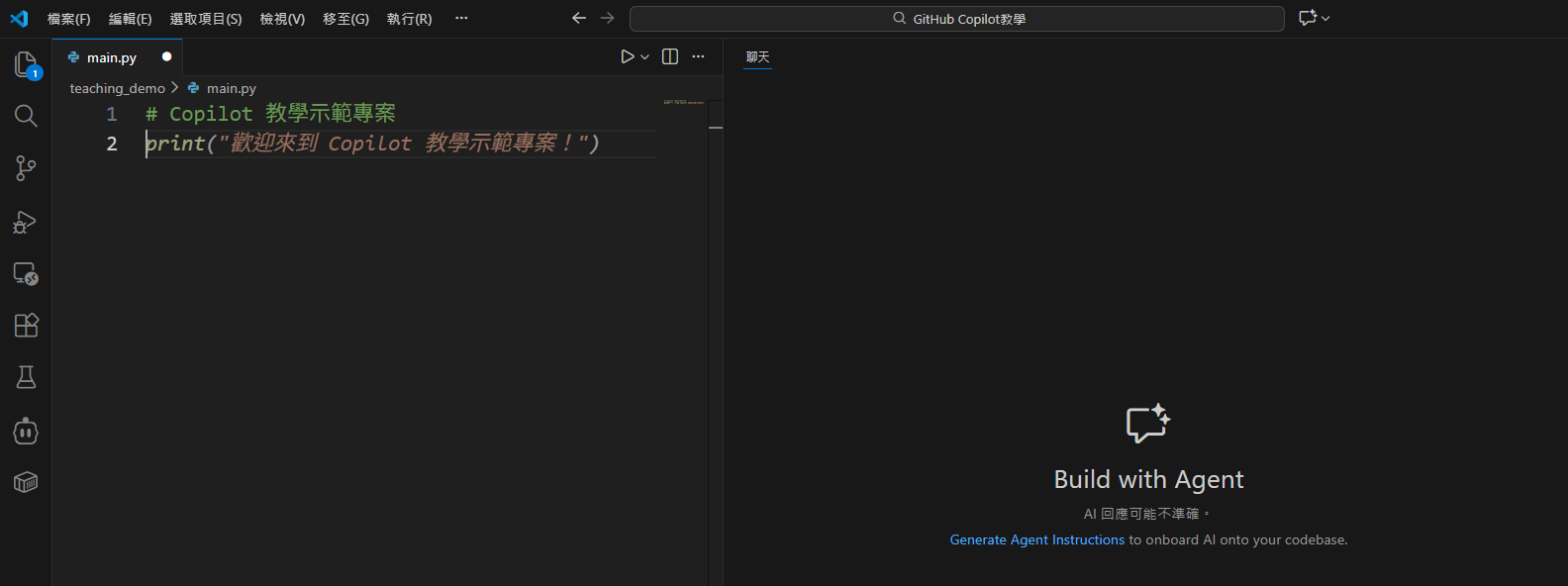Split the editor to the right

click(670, 57)
